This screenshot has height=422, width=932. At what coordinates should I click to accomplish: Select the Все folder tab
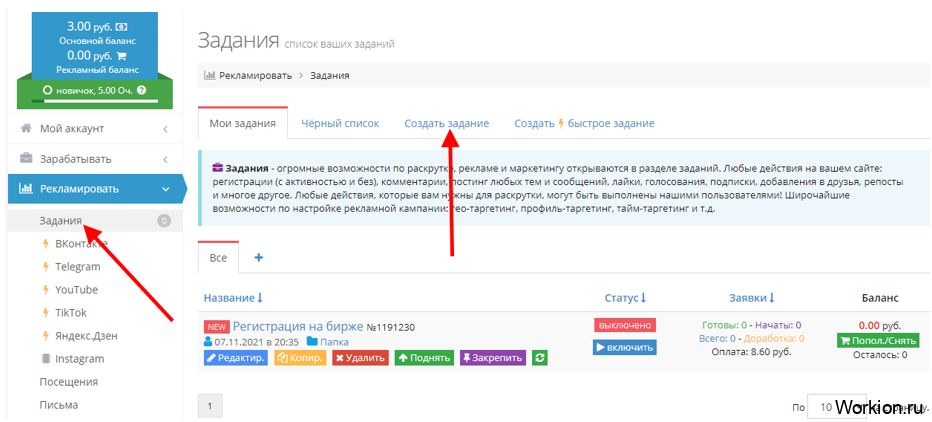tap(218, 257)
